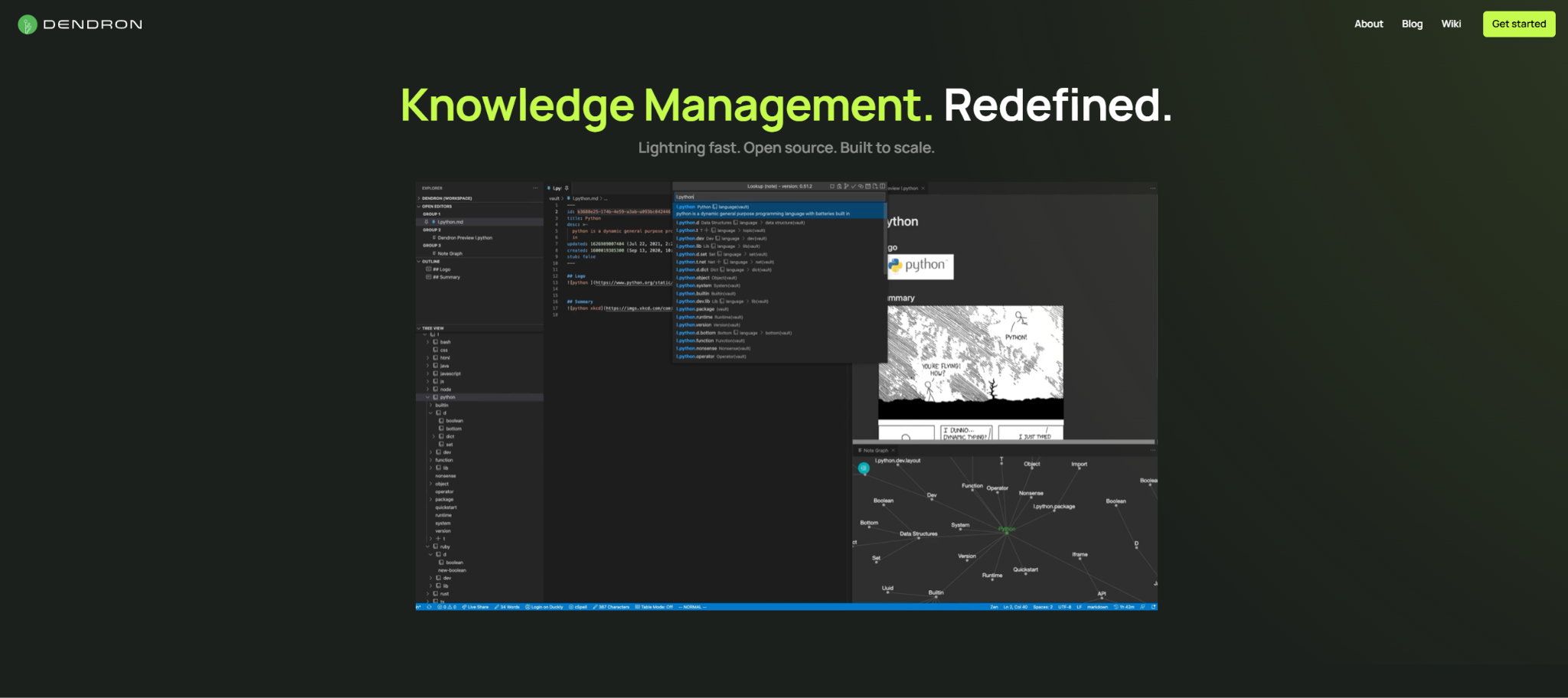Expand the bash node in tree view
The width and height of the screenshot is (1568, 698).
pyautogui.click(x=427, y=342)
